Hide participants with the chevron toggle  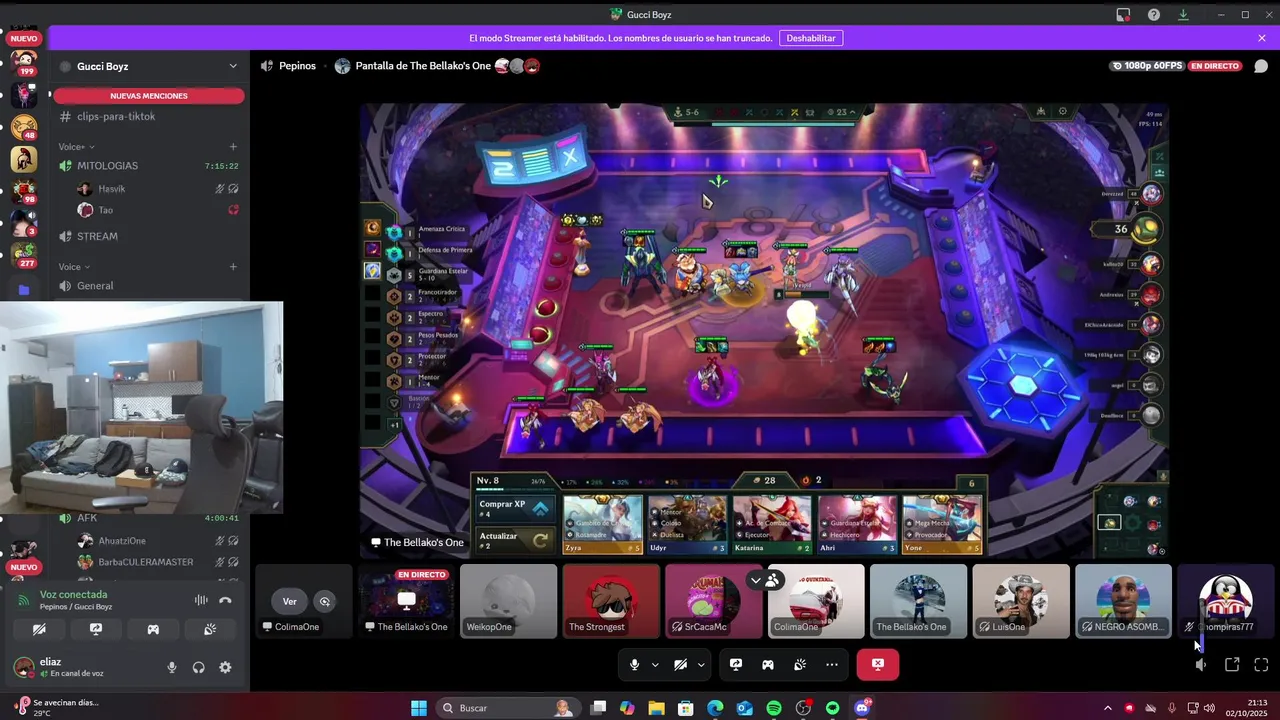(x=756, y=580)
